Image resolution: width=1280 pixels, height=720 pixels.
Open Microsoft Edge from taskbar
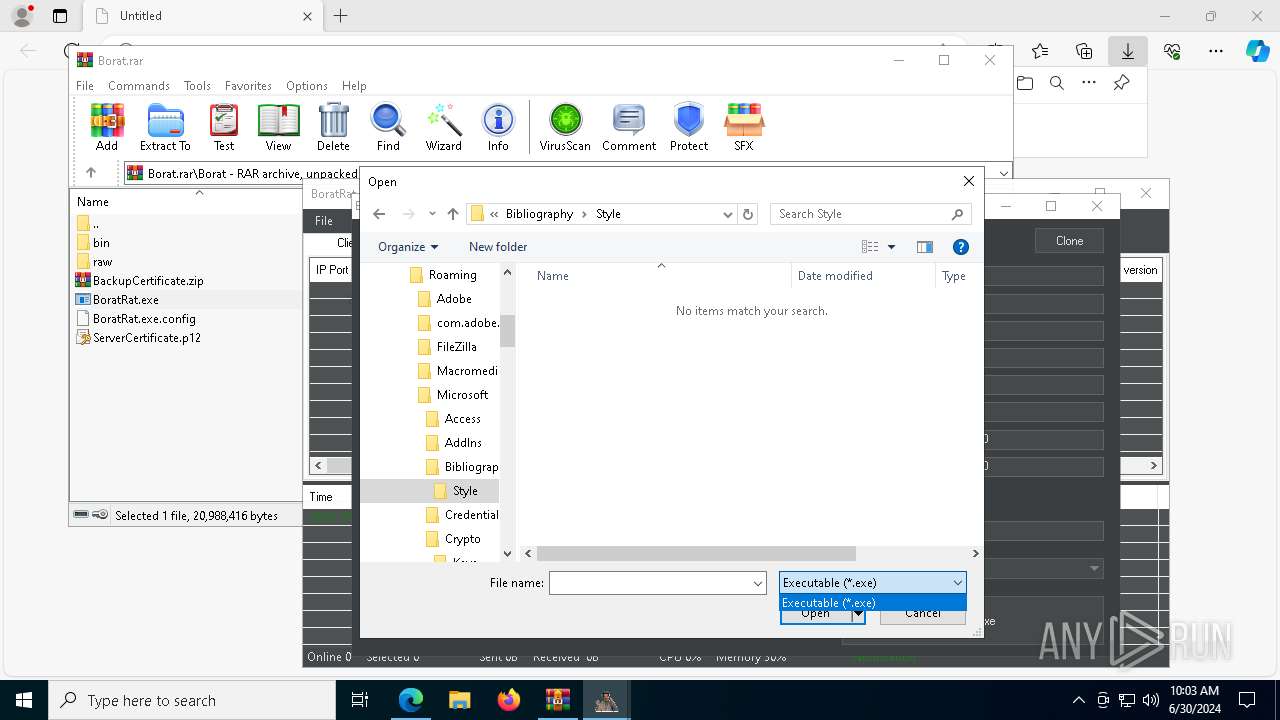[x=411, y=700]
